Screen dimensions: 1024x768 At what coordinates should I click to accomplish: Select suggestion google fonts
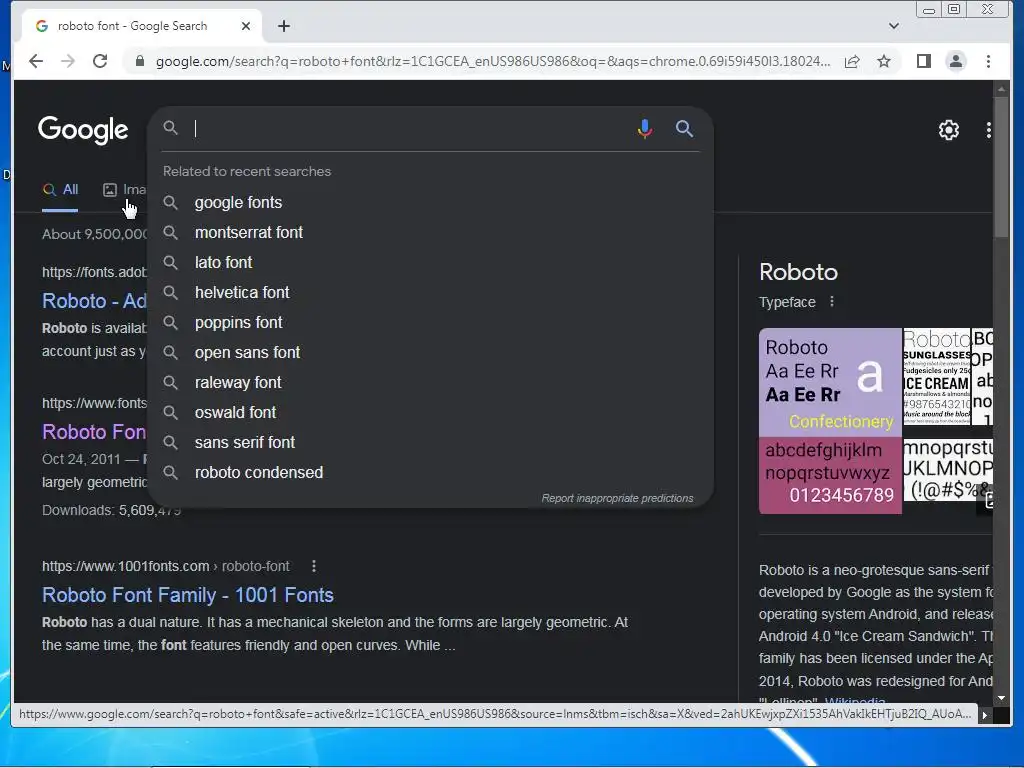tap(430, 202)
